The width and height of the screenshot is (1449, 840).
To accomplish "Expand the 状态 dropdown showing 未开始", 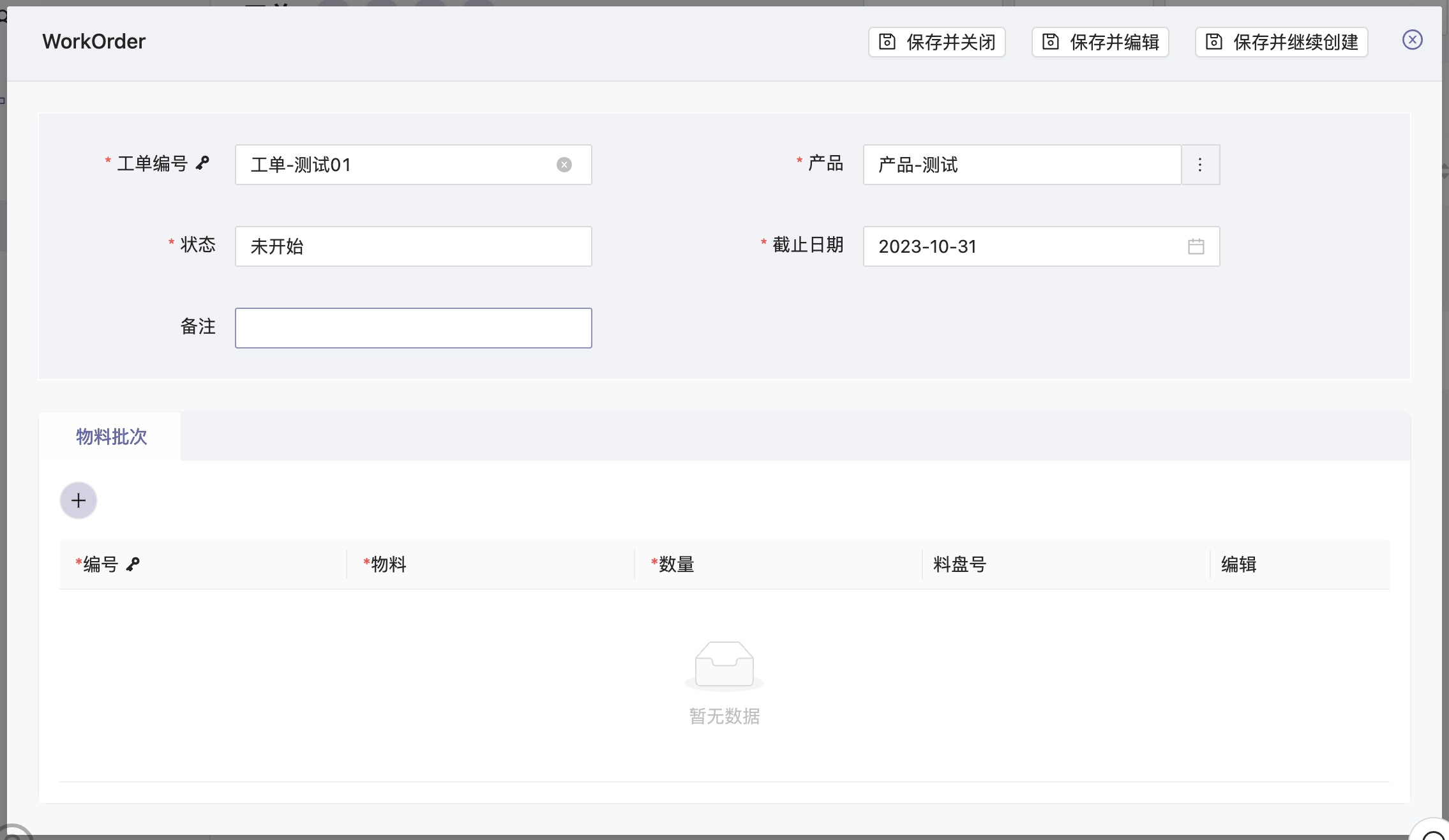I will click(x=413, y=246).
